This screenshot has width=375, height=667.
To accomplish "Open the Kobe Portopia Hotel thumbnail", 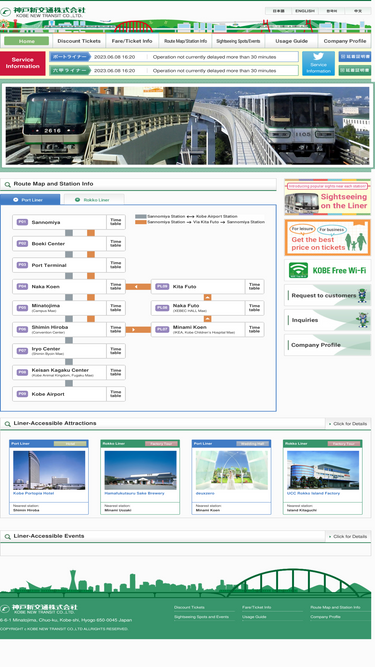I will click(49, 470).
